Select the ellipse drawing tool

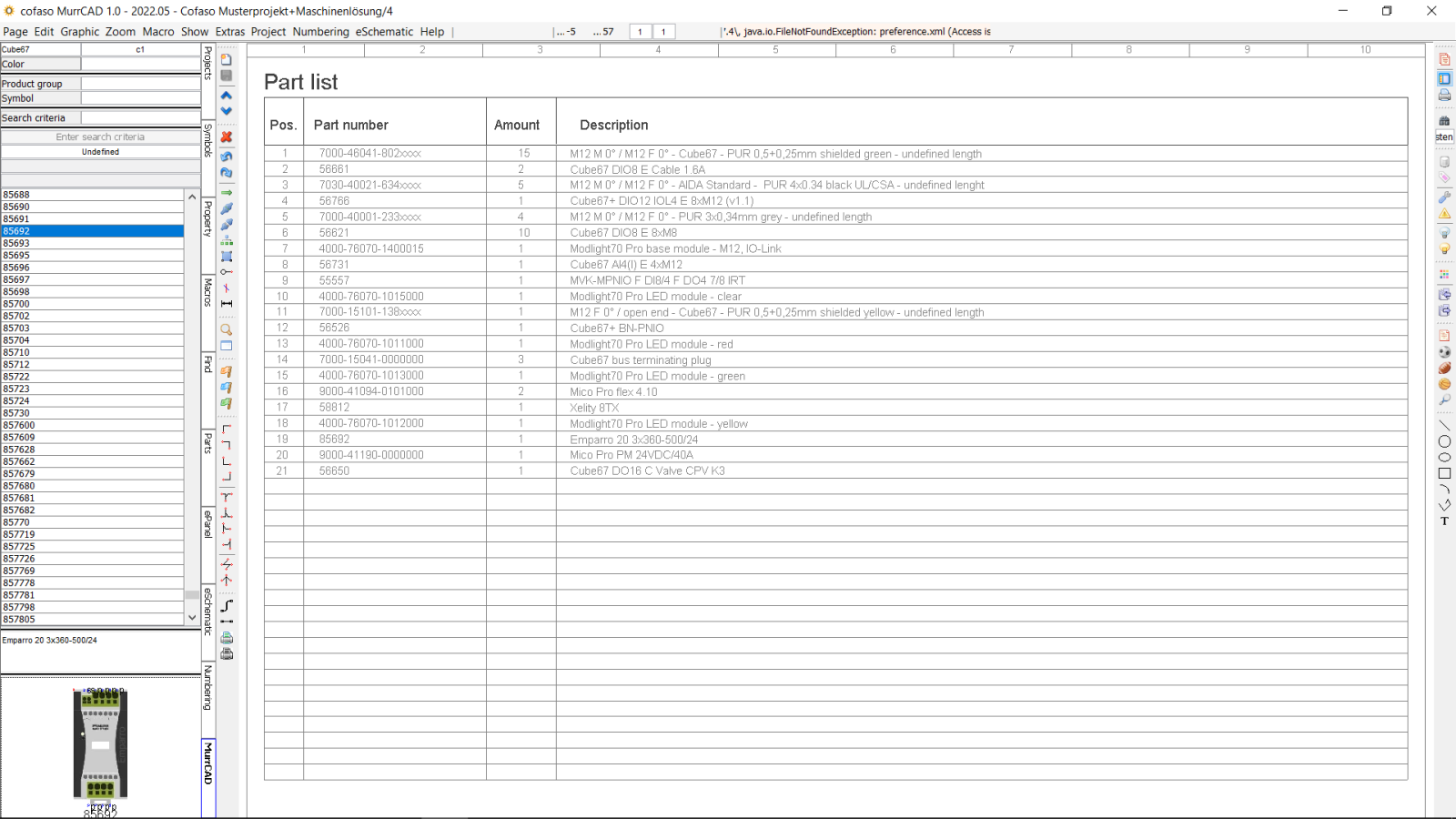[x=1444, y=458]
